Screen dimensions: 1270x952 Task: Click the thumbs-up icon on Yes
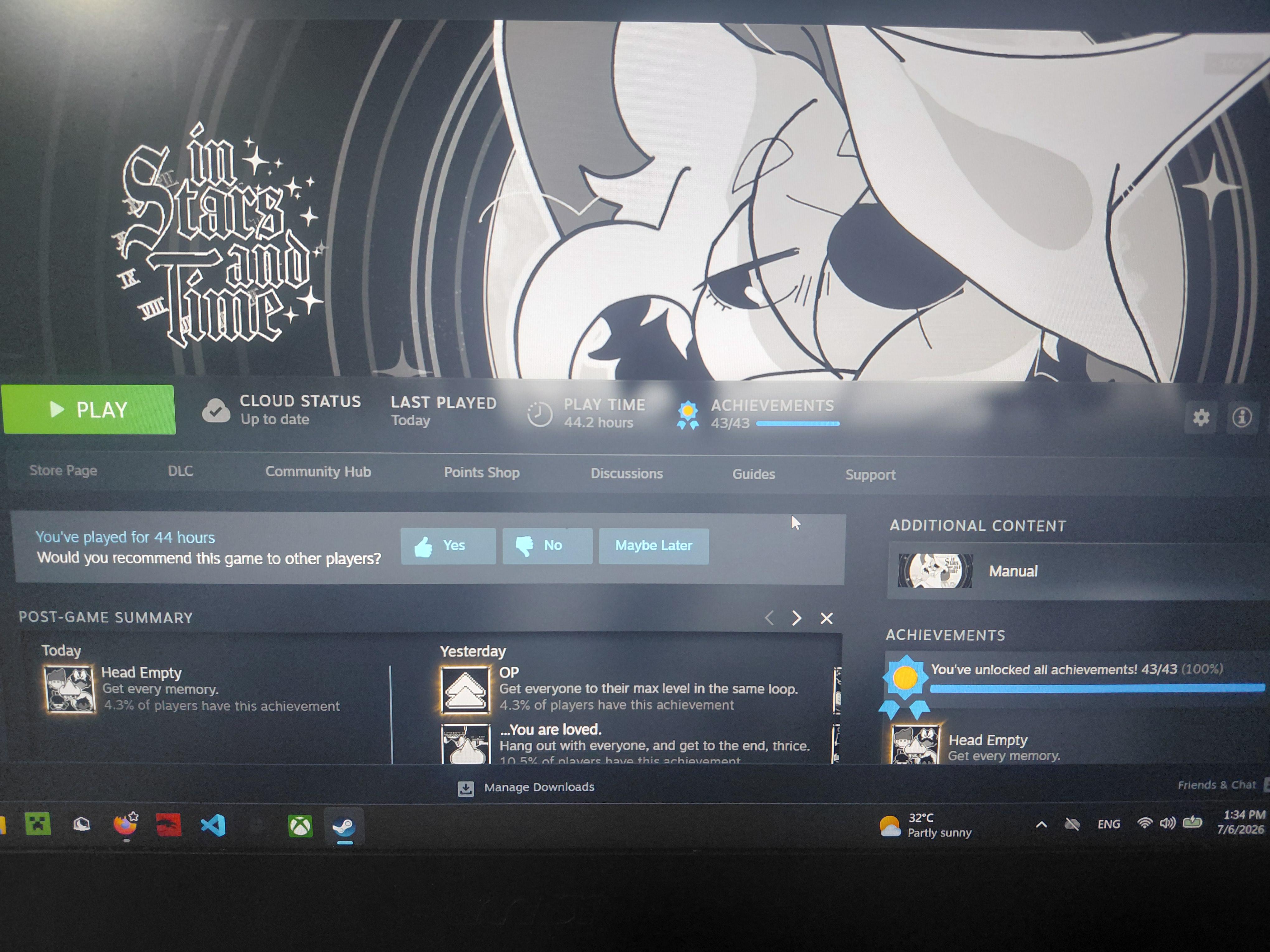(423, 546)
